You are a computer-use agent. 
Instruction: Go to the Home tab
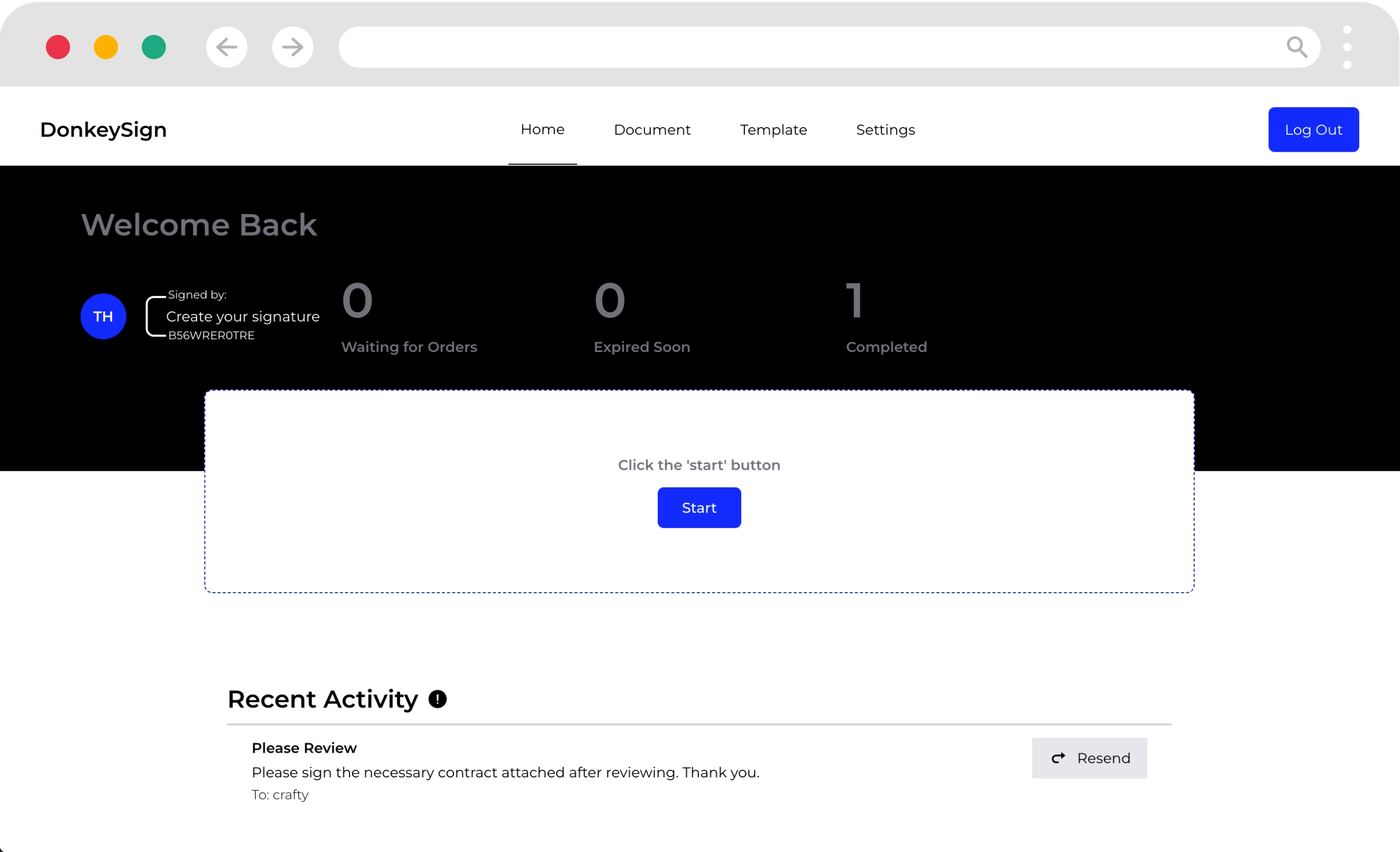coord(542,130)
